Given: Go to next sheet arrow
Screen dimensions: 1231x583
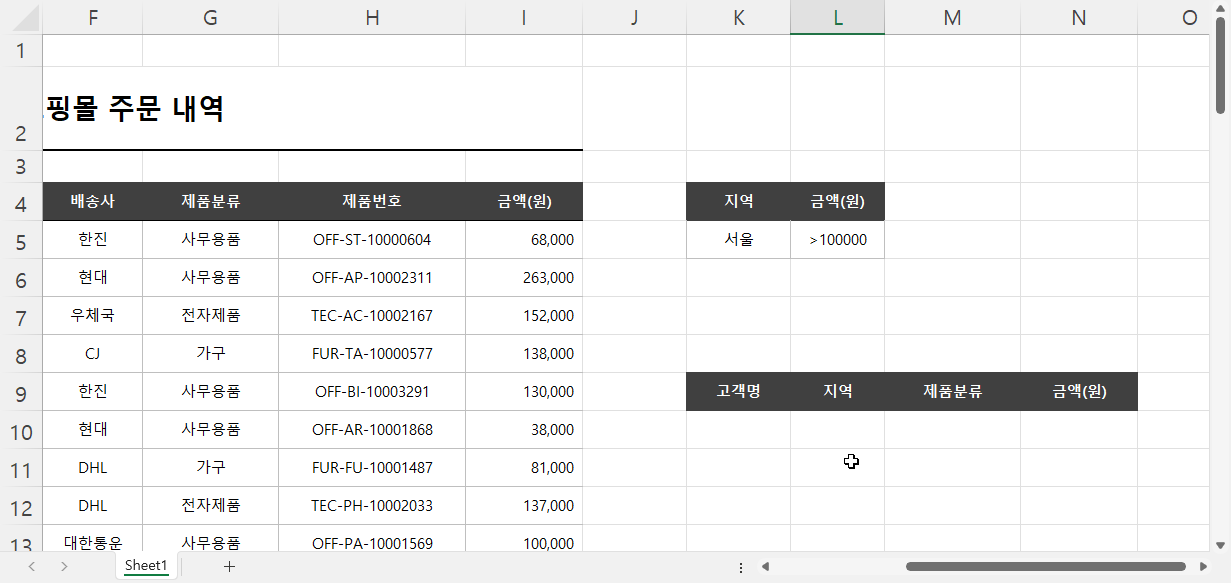Looking at the screenshot, I should tap(64, 566).
